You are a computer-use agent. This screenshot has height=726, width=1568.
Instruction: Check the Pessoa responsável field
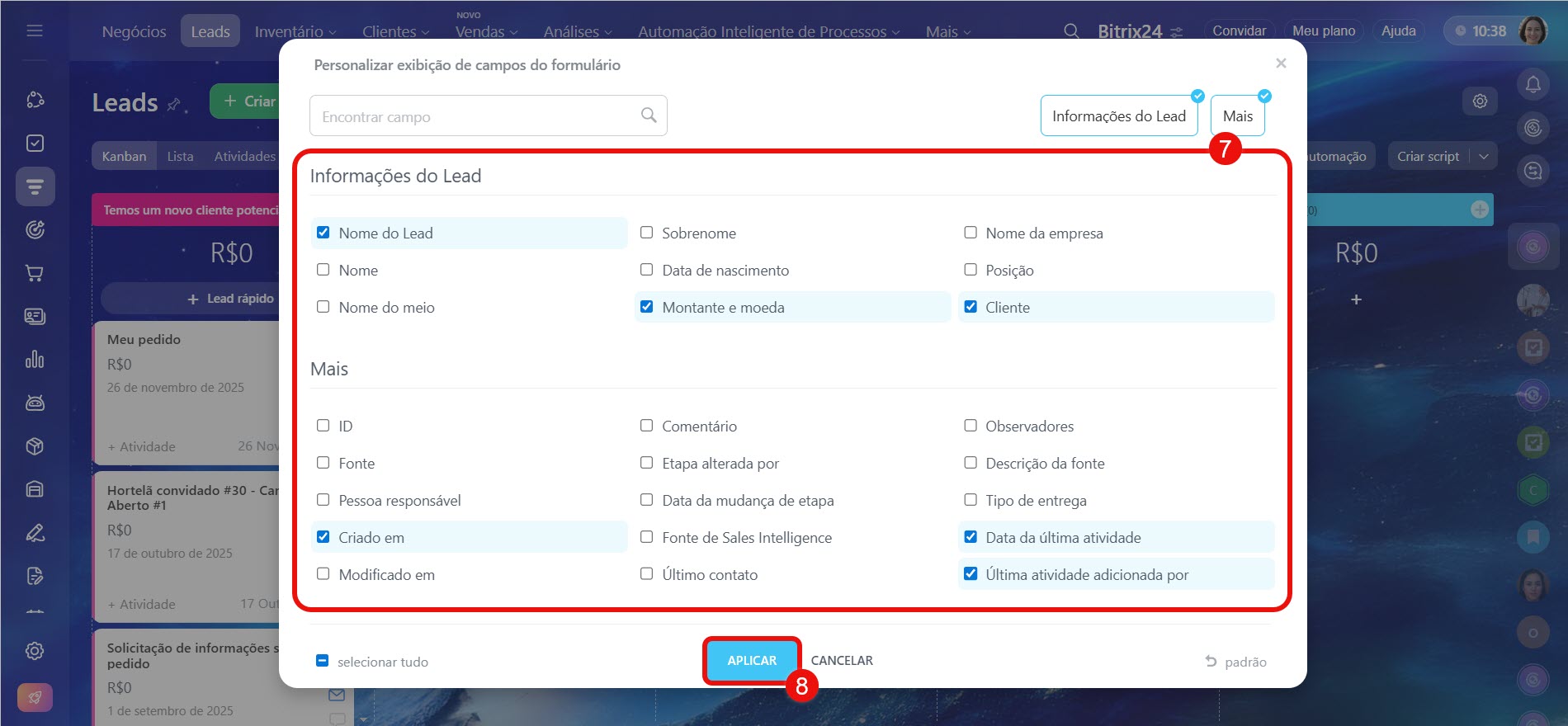(324, 500)
